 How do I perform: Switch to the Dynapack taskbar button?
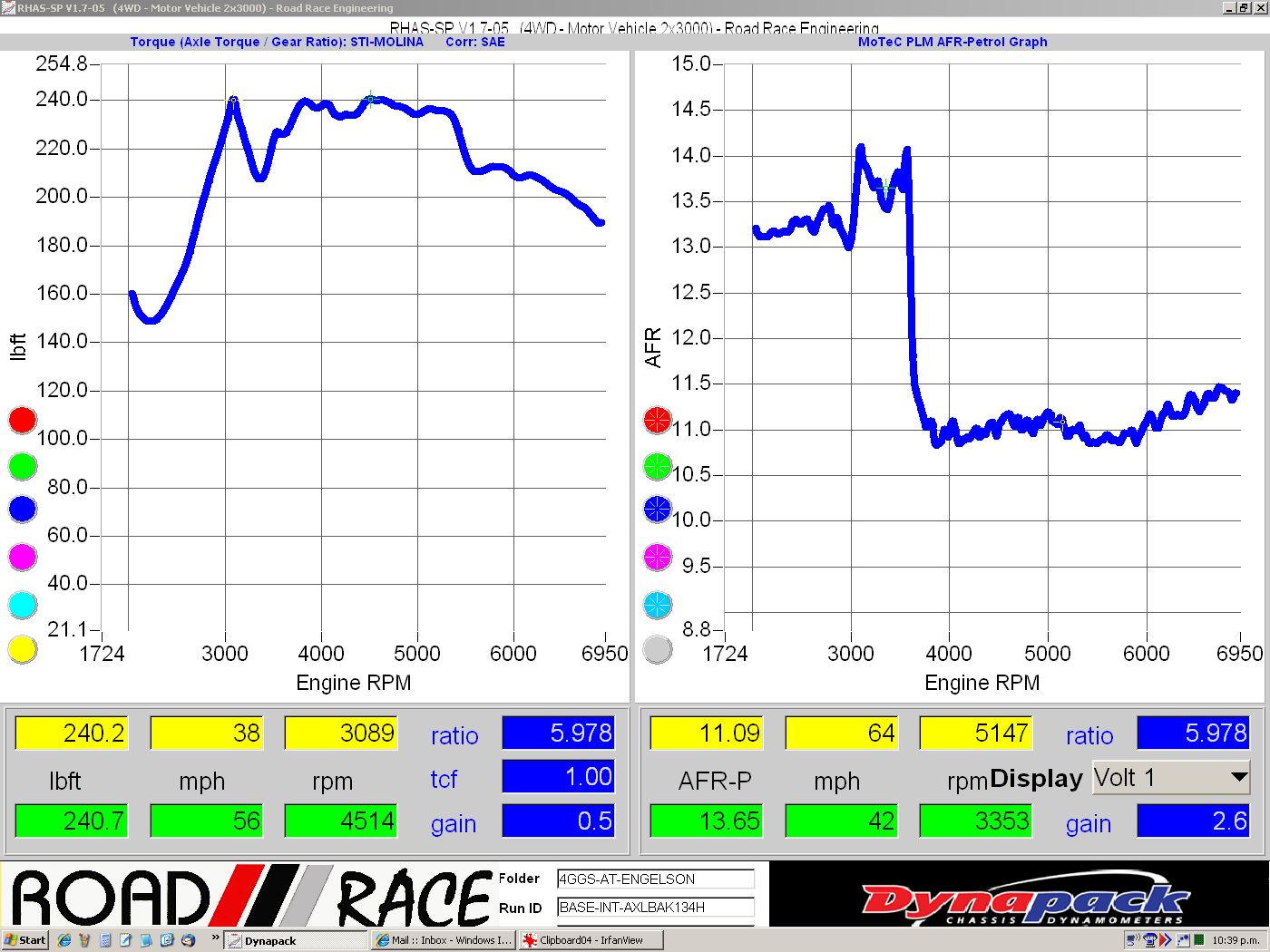coord(296,940)
